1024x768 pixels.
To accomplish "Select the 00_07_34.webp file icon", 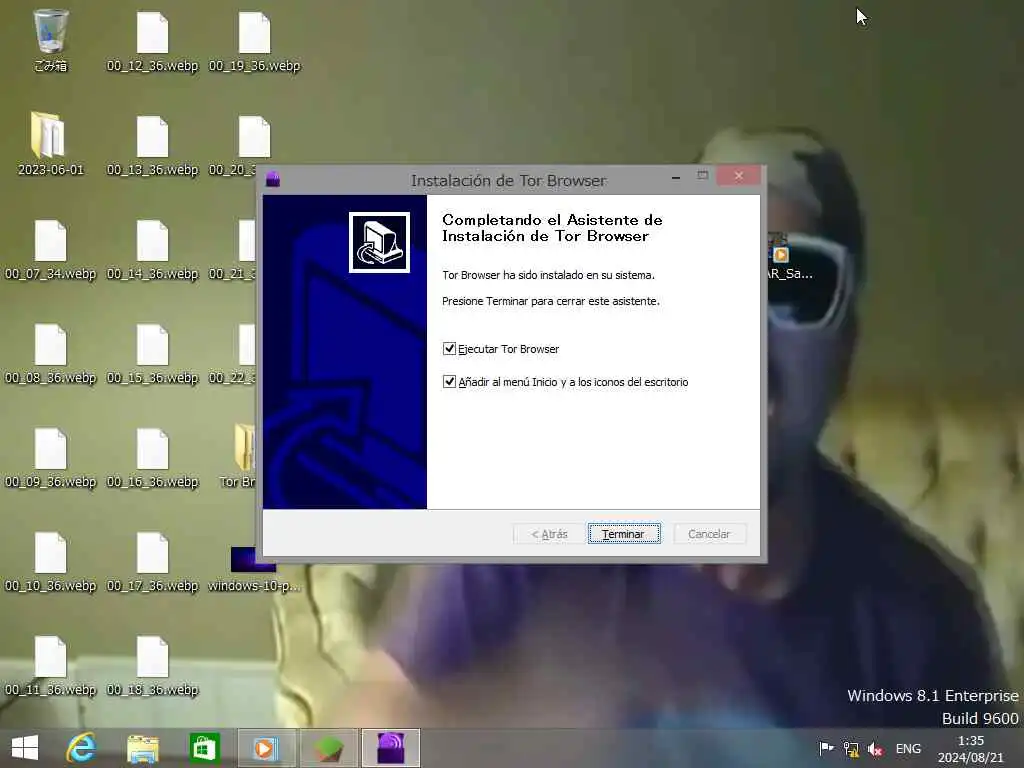I will coord(50,249).
